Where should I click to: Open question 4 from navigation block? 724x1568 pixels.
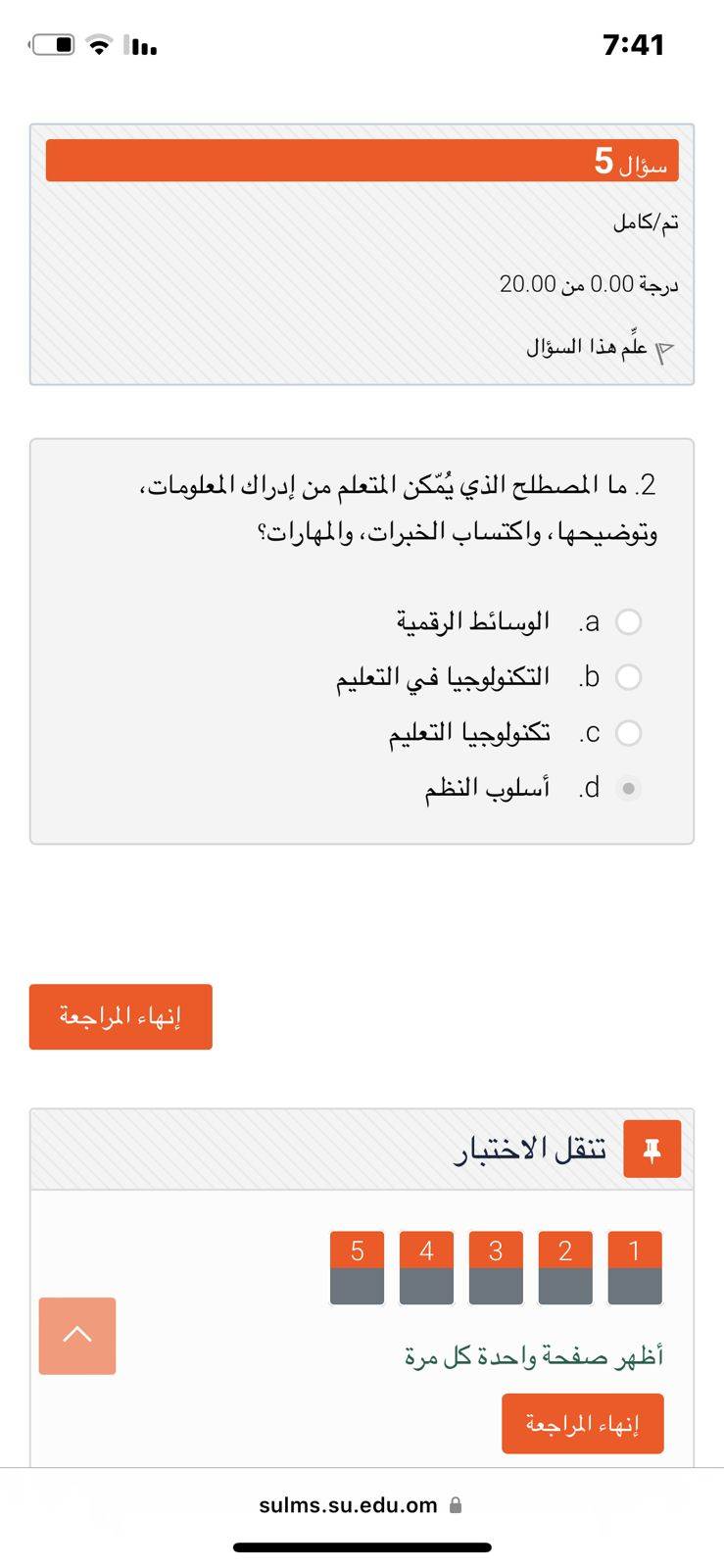[426, 1267]
